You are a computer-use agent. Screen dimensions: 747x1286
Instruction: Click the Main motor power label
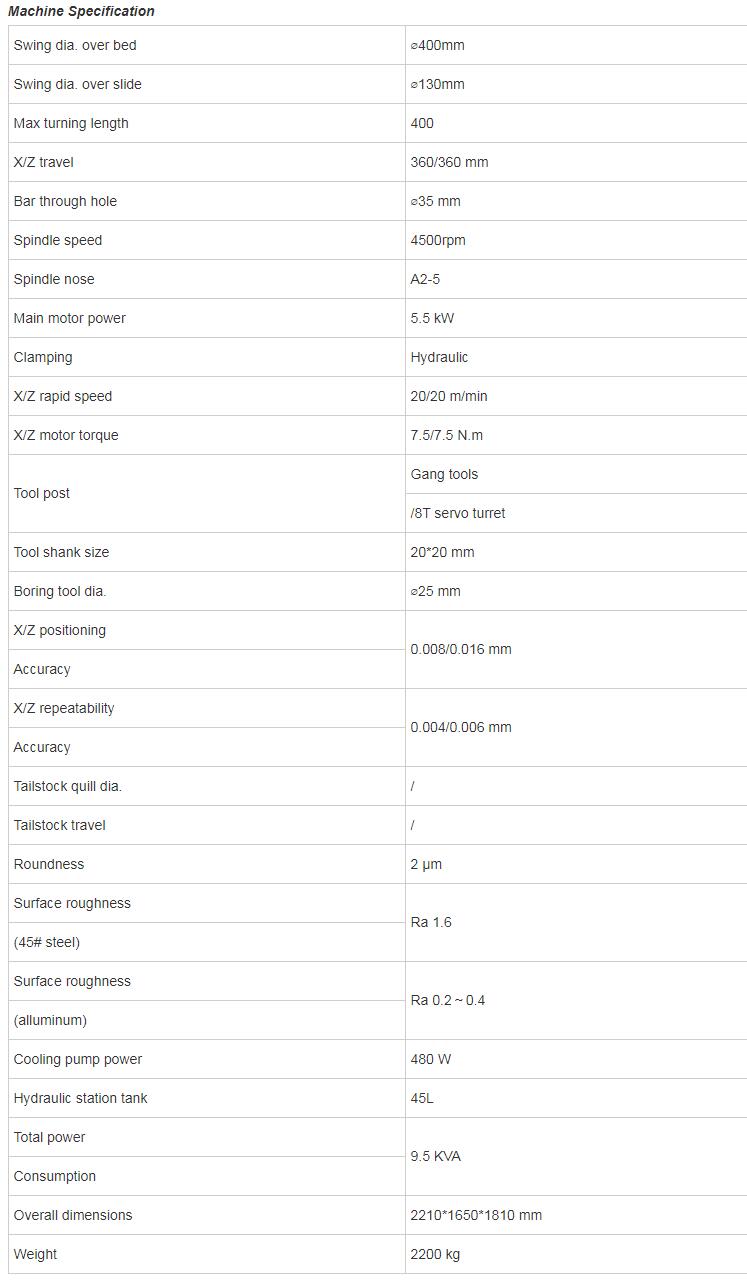(70, 318)
